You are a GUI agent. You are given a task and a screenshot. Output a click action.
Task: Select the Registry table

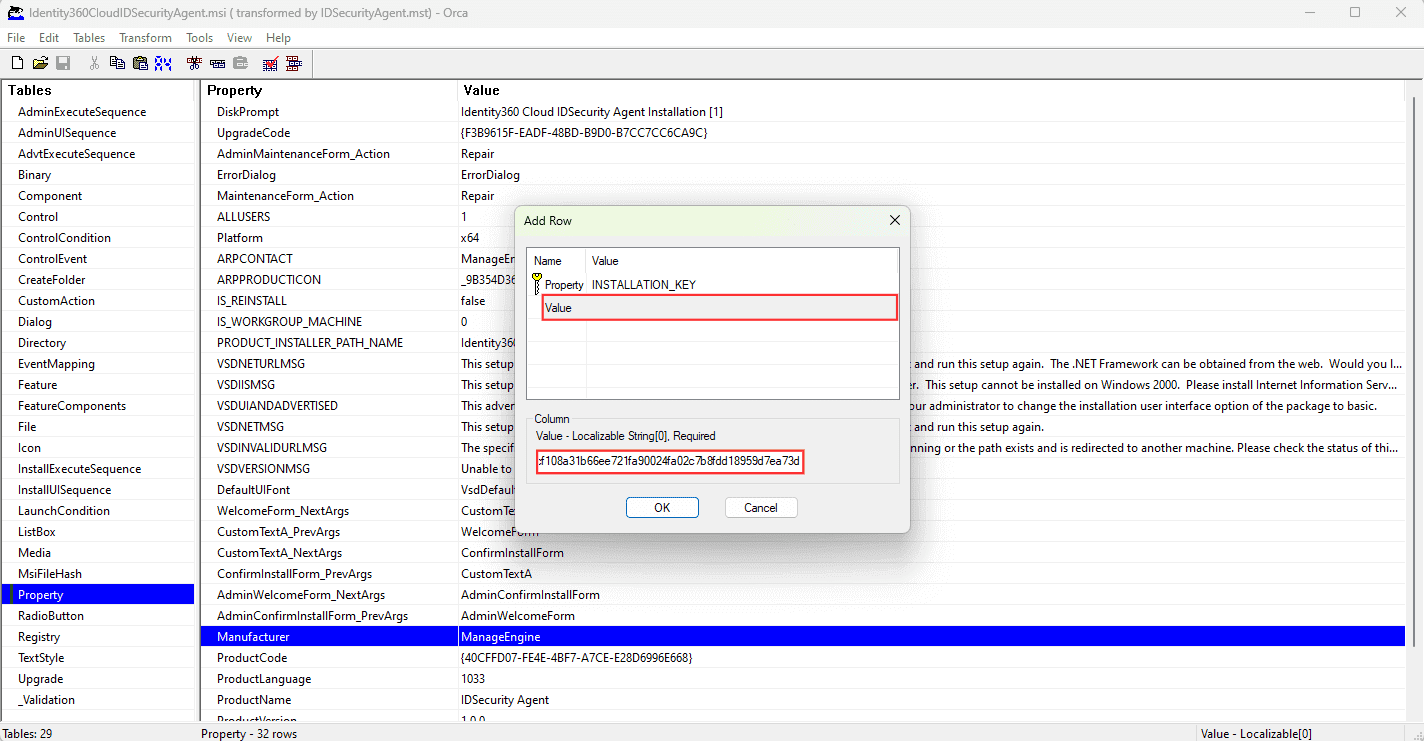tap(39, 637)
